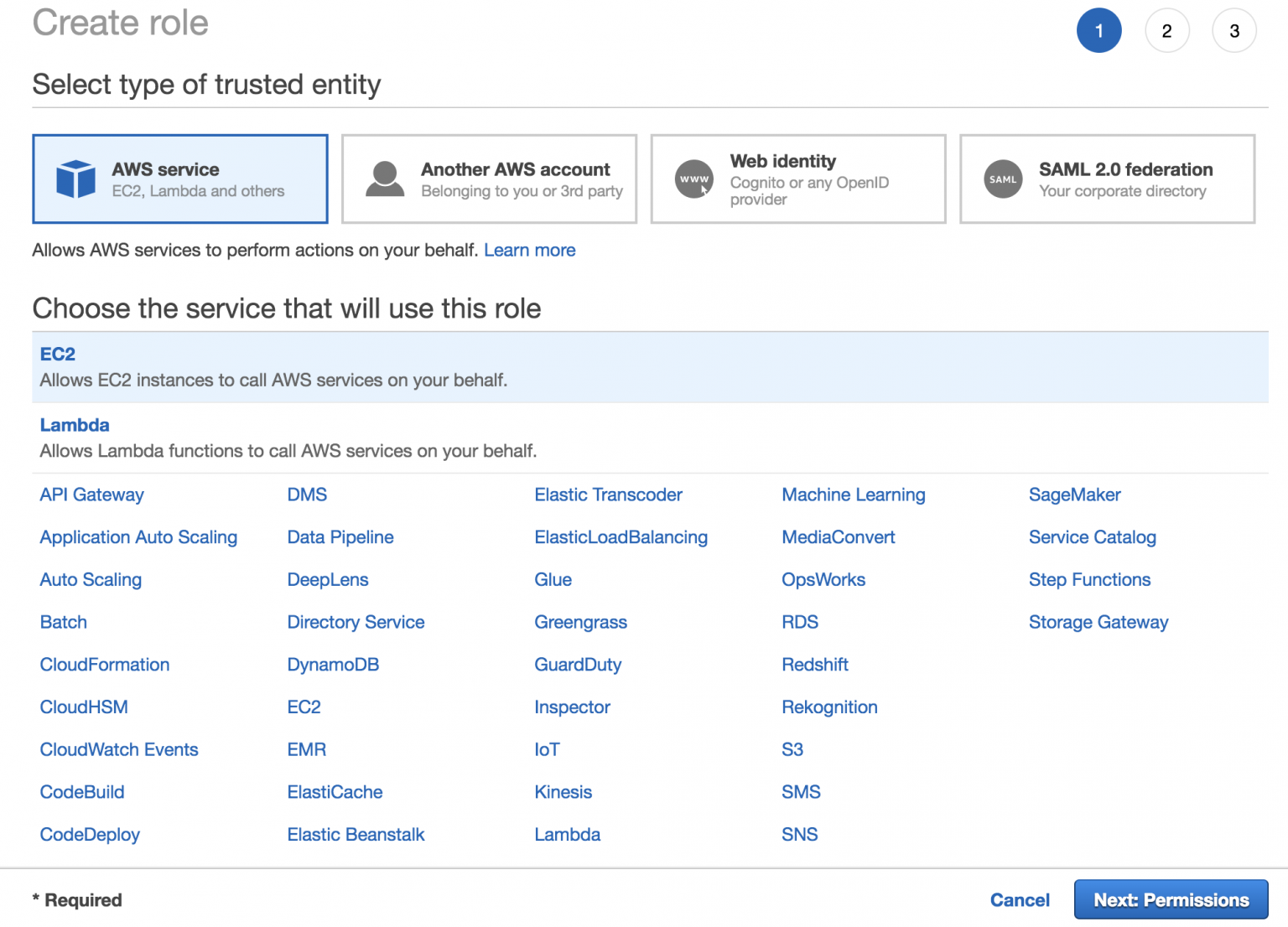Click the Web identity www globe icon
The height and width of the screenshot is (927, 1288).
(x=693, y=179)
